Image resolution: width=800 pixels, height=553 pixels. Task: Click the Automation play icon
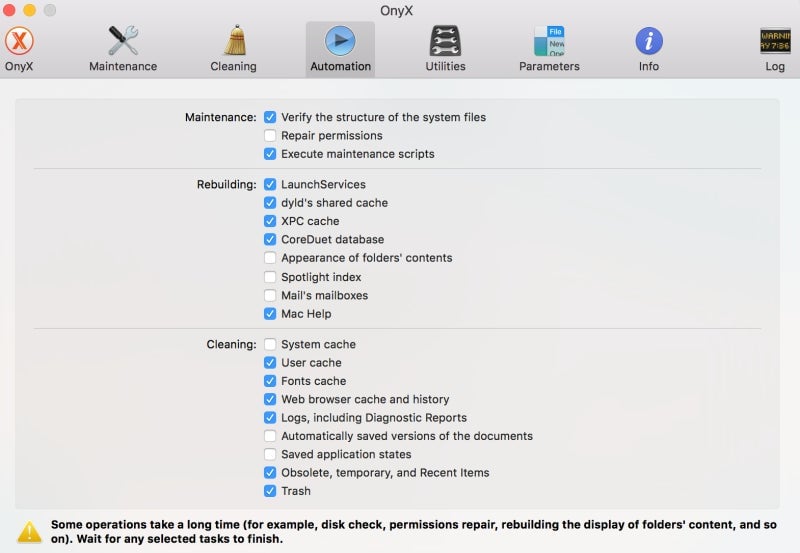point(340,42)
